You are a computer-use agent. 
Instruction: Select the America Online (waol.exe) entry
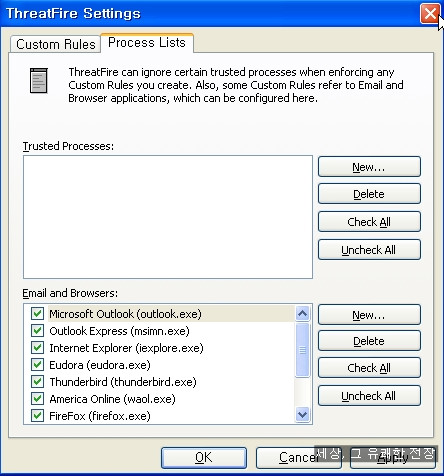pyautogui.click(x=112, y=399)
